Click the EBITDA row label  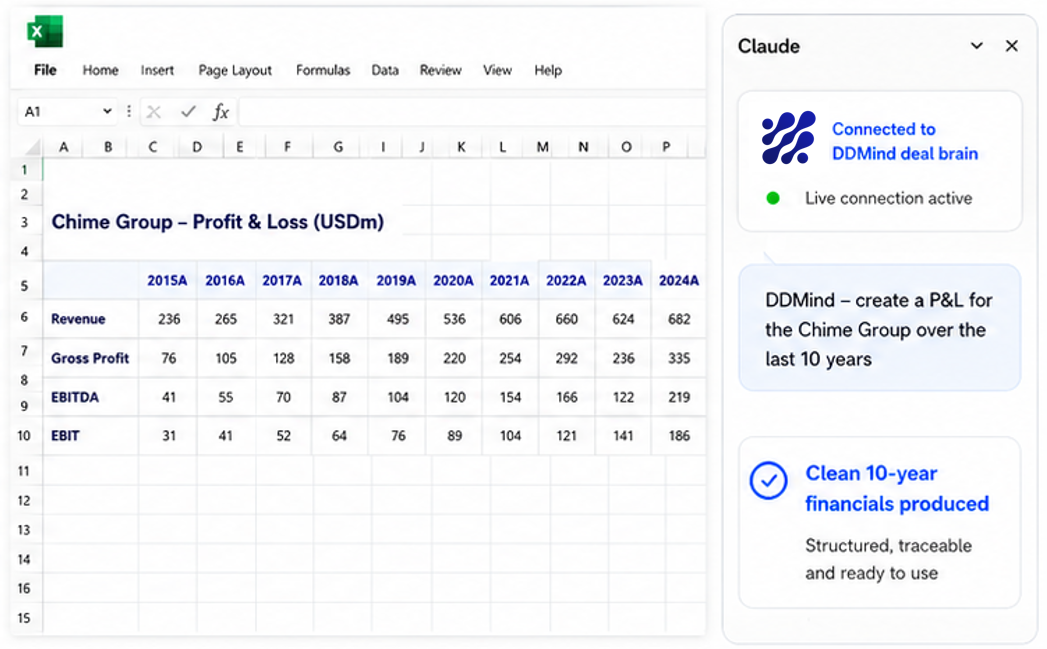click(75, 397)
